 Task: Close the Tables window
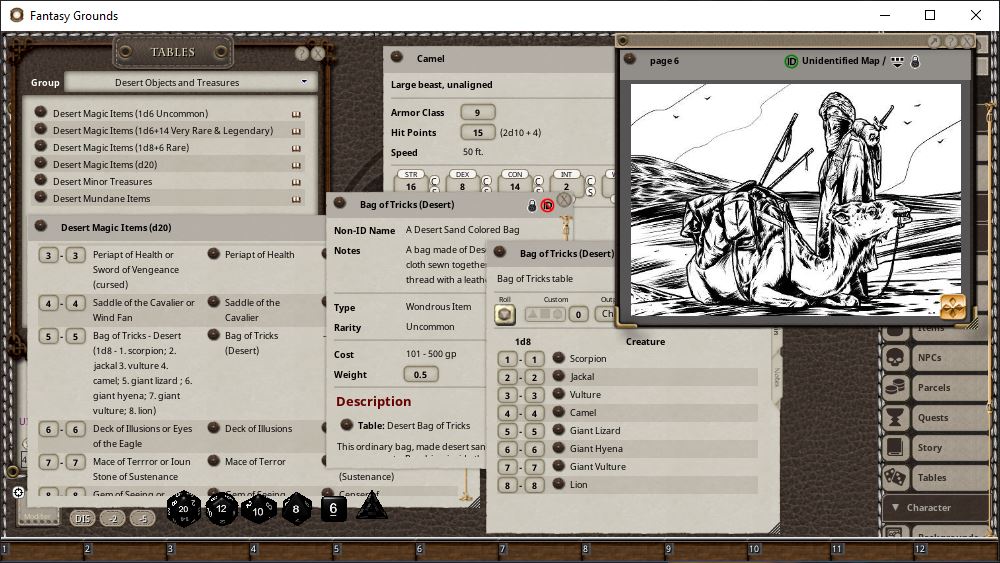pyautogui.click(x=318, y=54)
